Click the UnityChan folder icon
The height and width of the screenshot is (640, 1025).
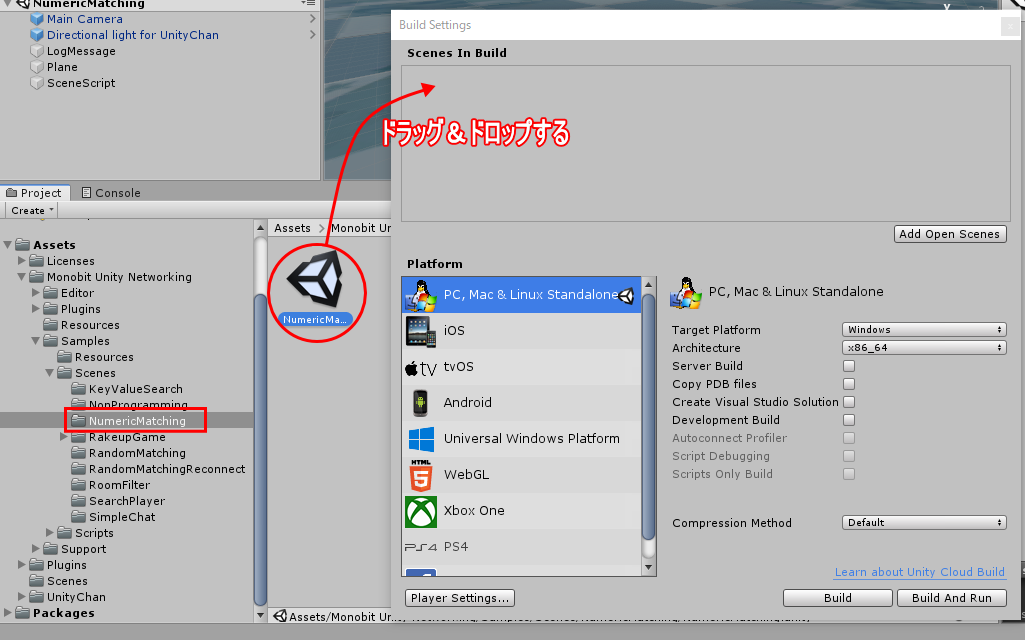coord(37,597)
